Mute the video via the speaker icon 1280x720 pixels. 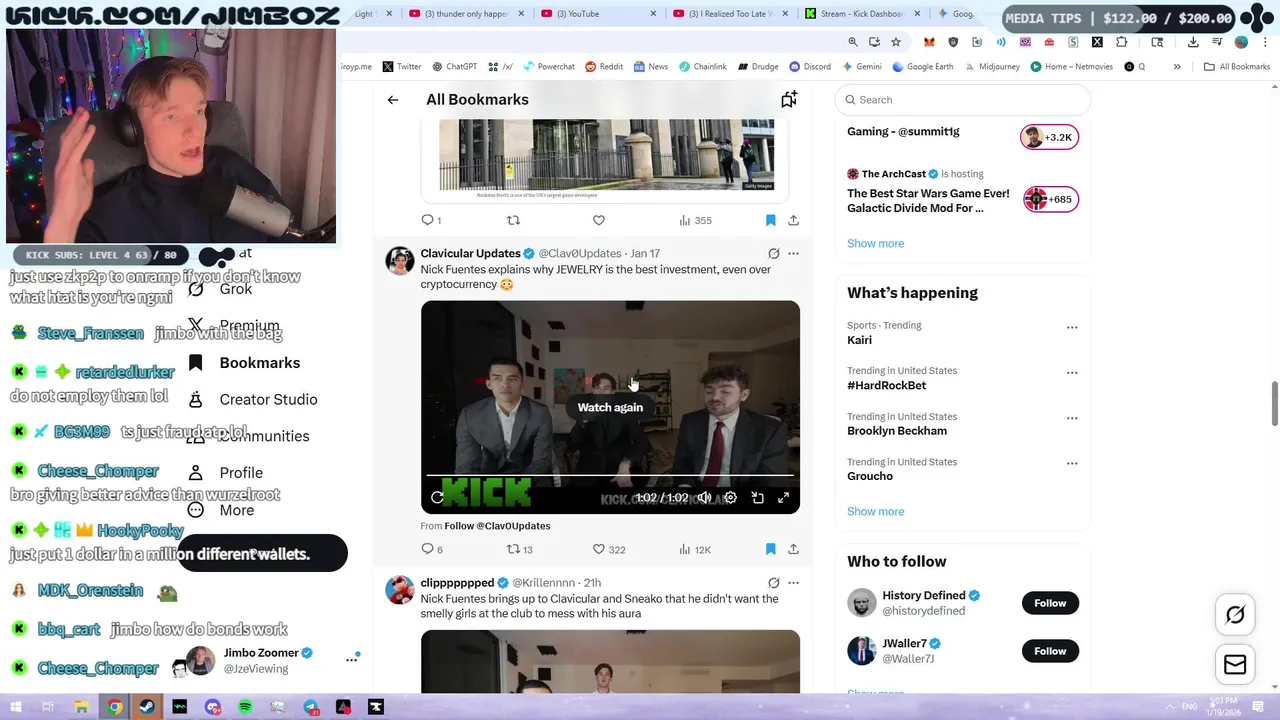[x=704, y=497]
